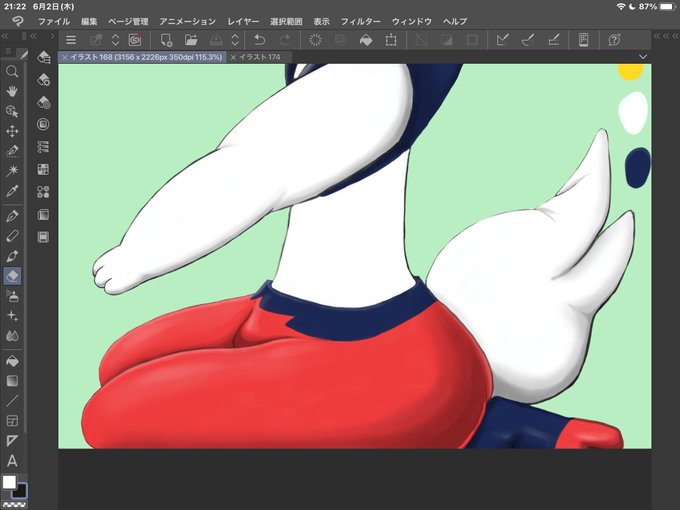The width and height of the screenshot is (680, 510).
Task: Select the transparent color checker swatch
Action: (13, 505)
